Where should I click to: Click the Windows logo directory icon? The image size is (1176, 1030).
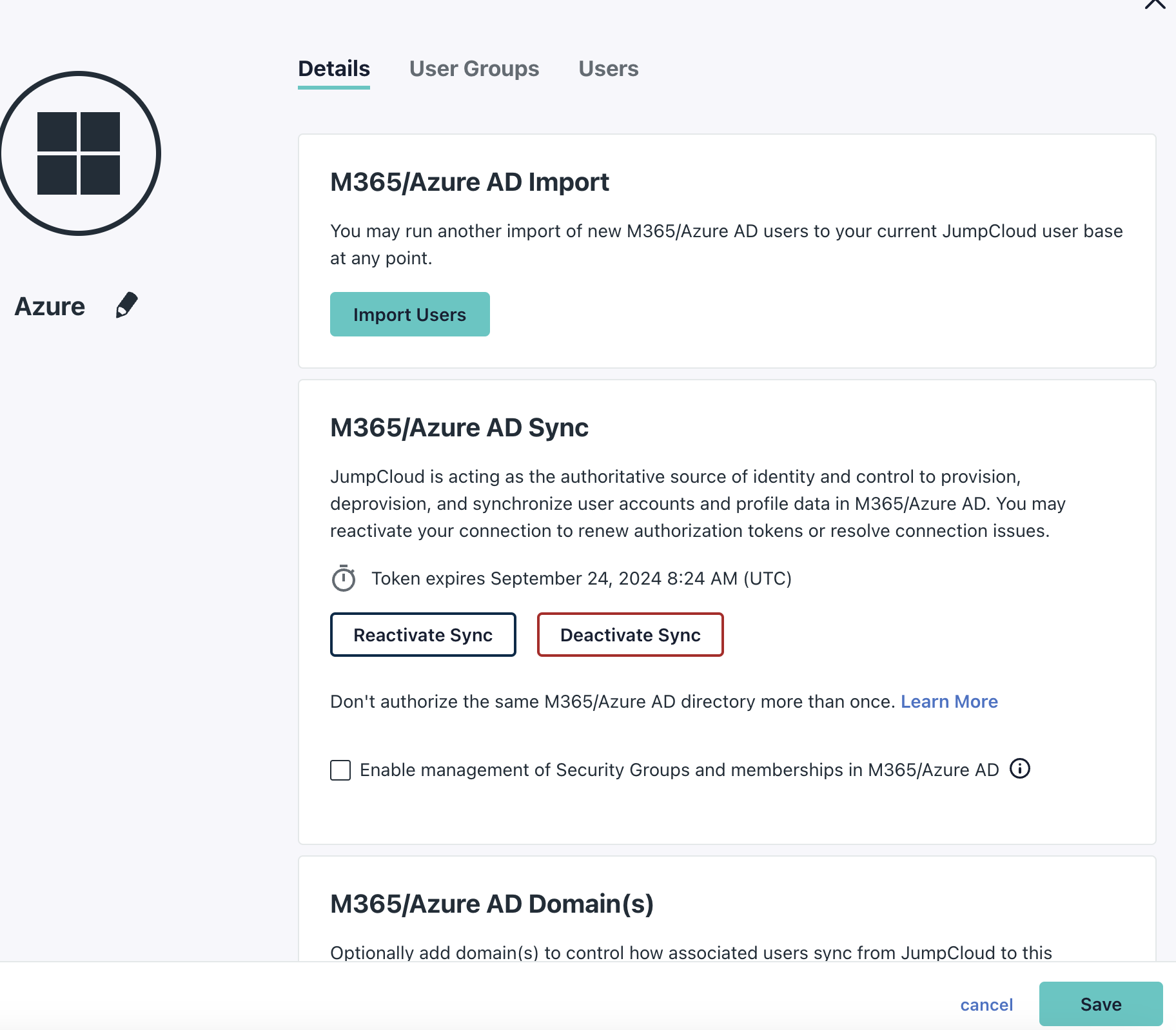[x=79, y=153]
